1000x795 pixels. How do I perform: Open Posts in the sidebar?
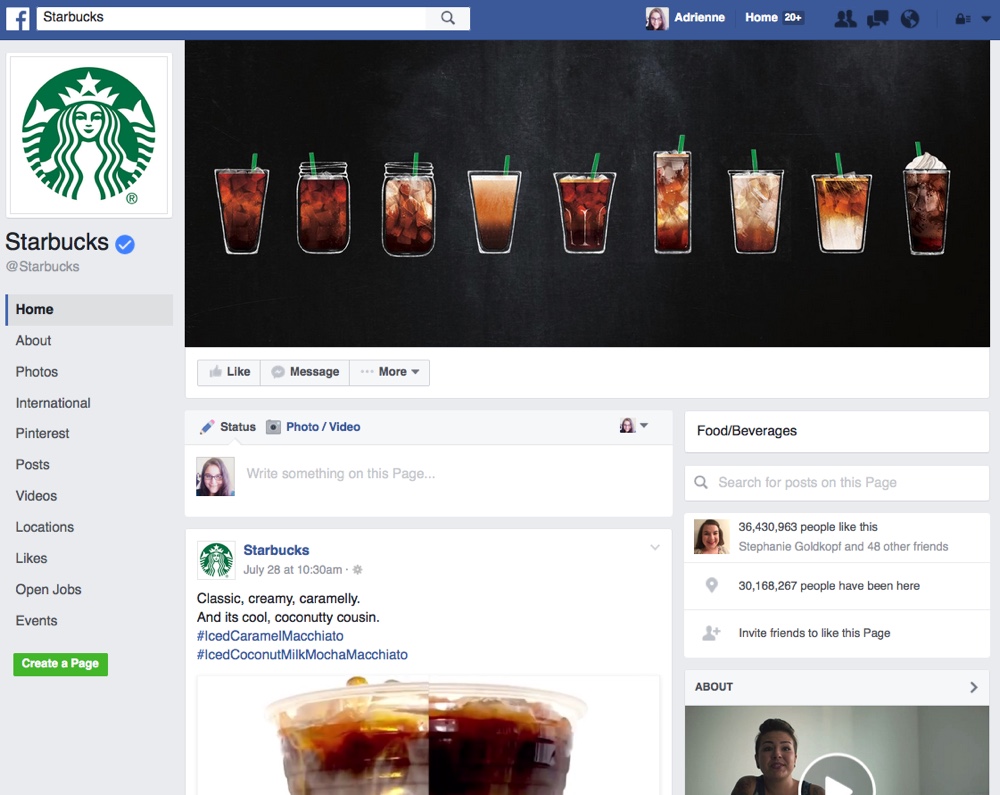33,465
